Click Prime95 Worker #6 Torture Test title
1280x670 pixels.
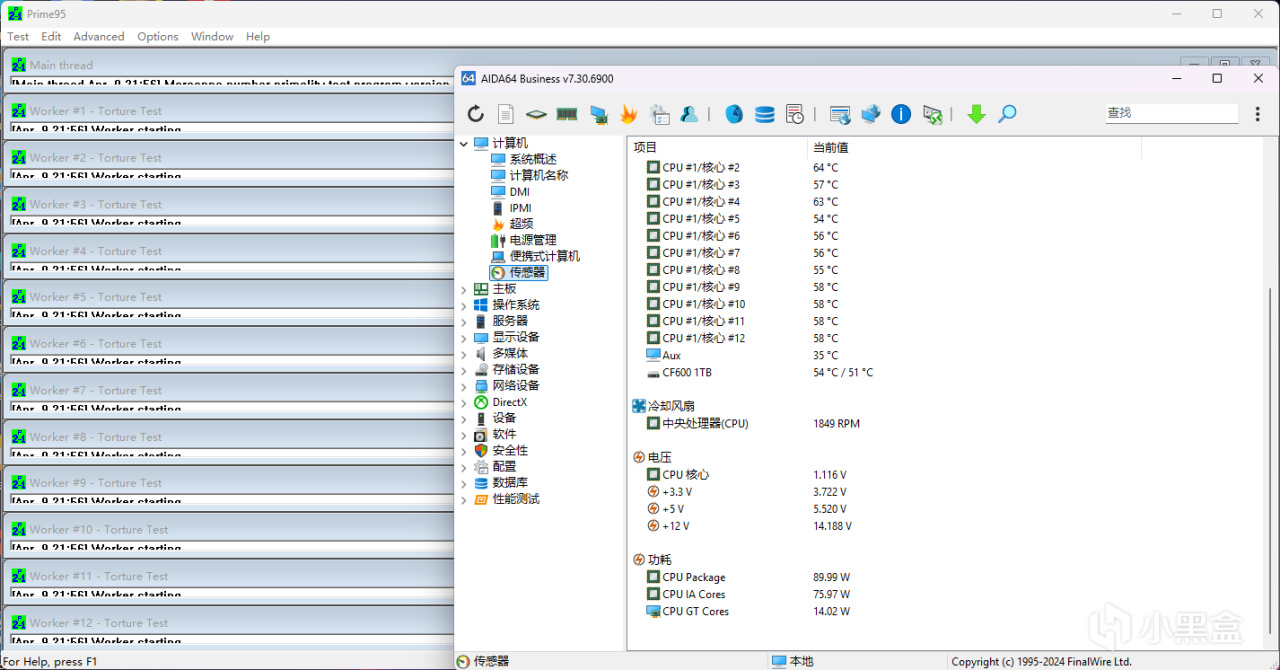(95, 343)
